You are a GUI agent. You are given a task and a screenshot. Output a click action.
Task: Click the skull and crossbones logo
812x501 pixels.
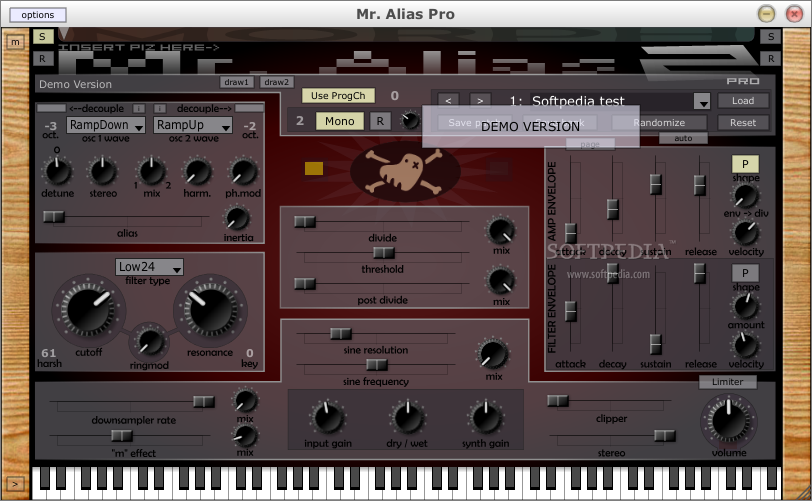pos(405,171)
